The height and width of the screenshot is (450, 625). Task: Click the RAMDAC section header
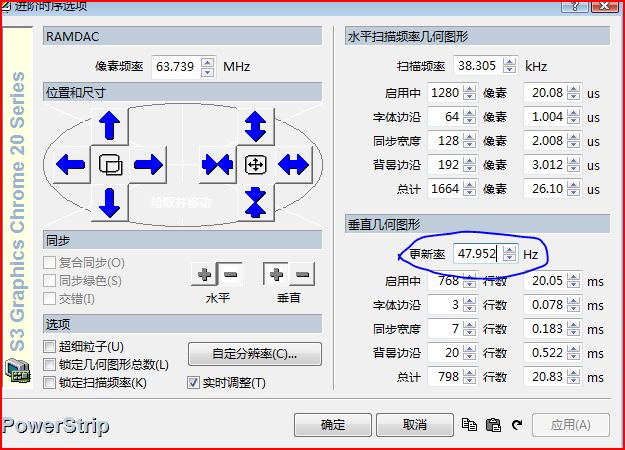[x=183, y=36]
